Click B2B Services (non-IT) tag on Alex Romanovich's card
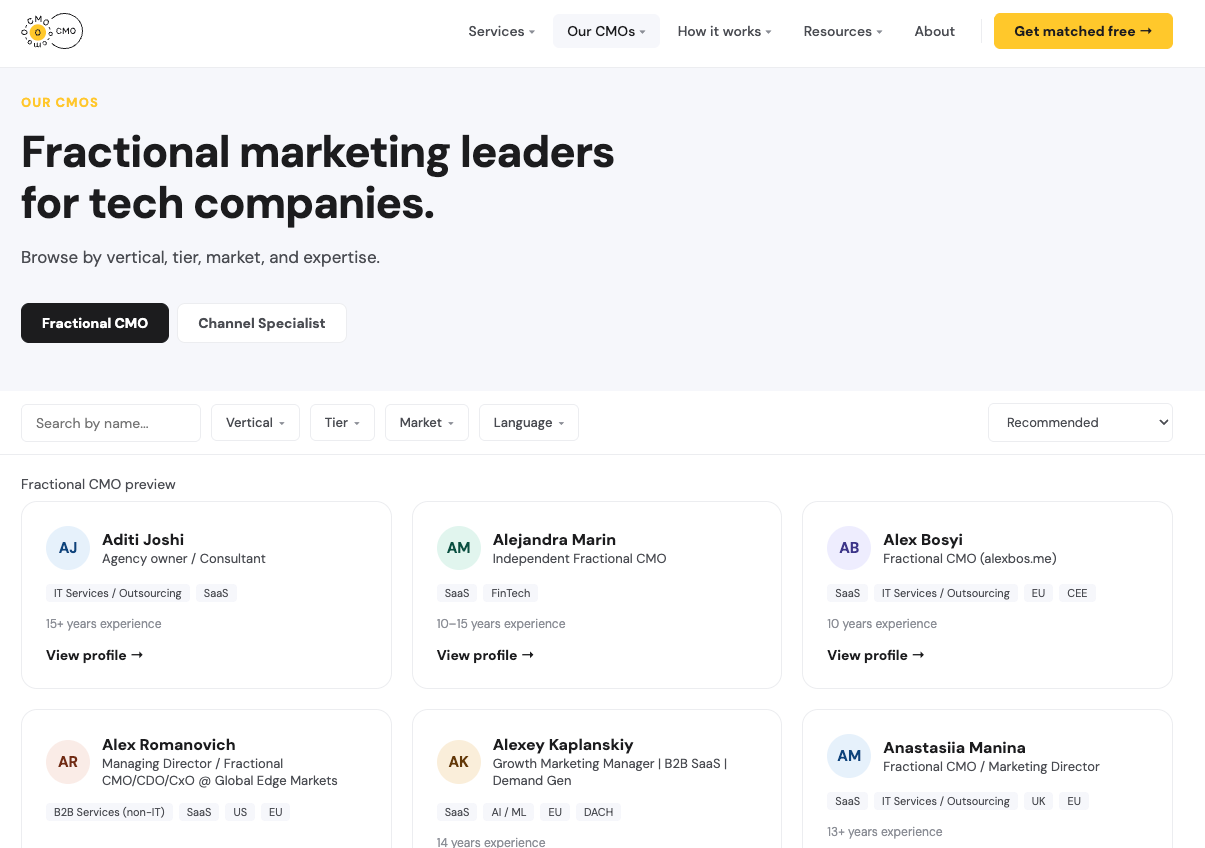Screen dimensions: 1205x848 pyautogui.click(x=110, y=812)
